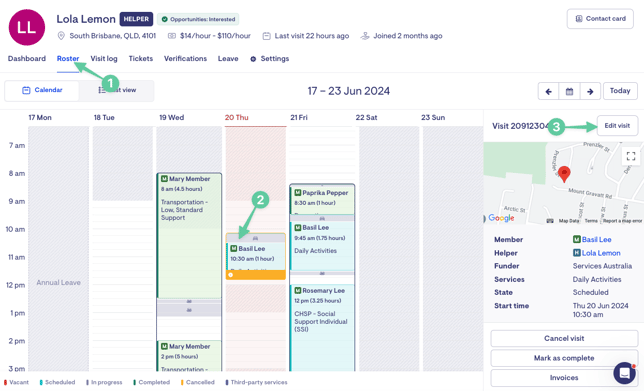Click the red map location pin
Viewport: 644px width, 391px height.
[x=564, y=174]
